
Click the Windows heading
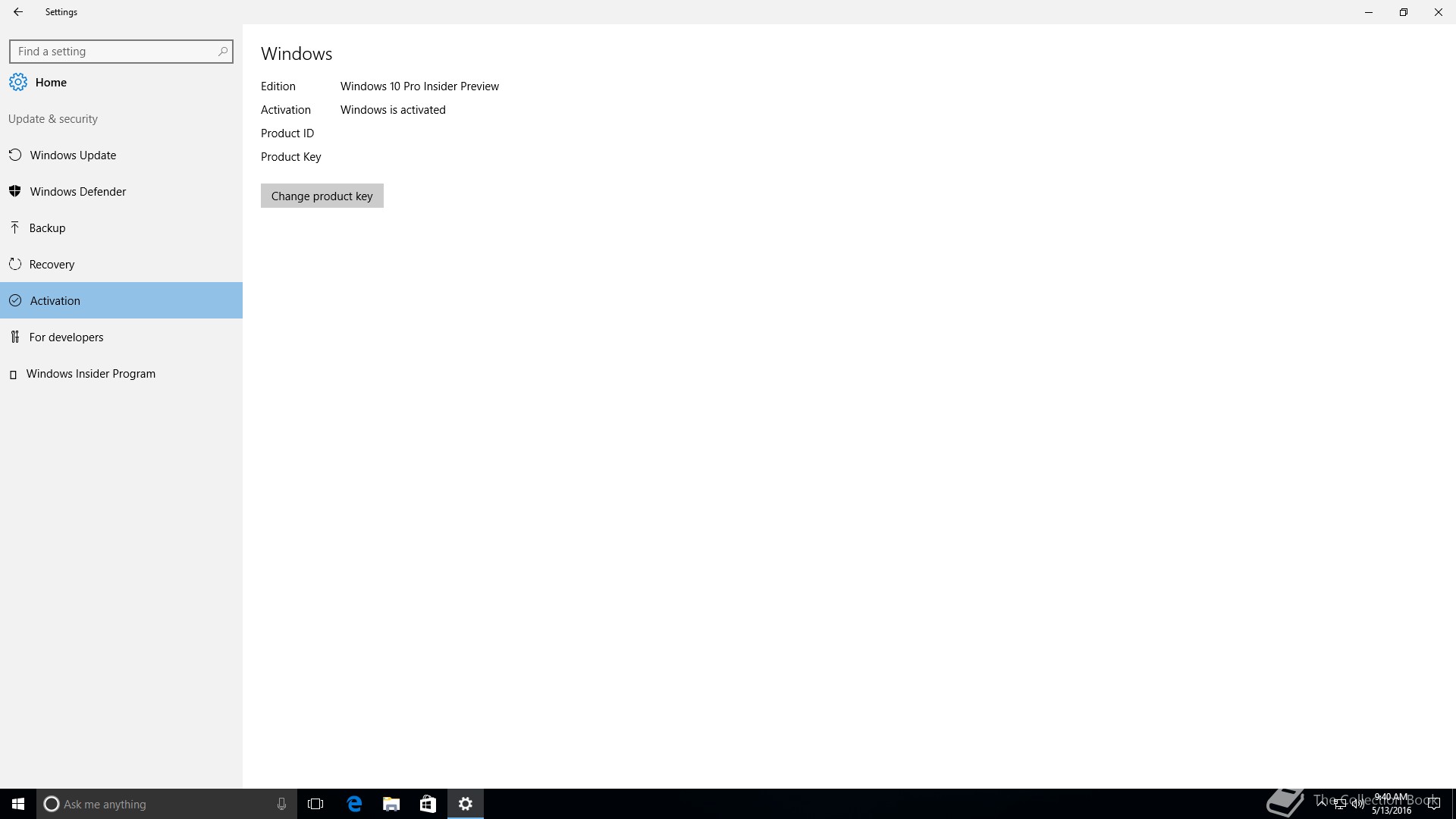[297, 54]
